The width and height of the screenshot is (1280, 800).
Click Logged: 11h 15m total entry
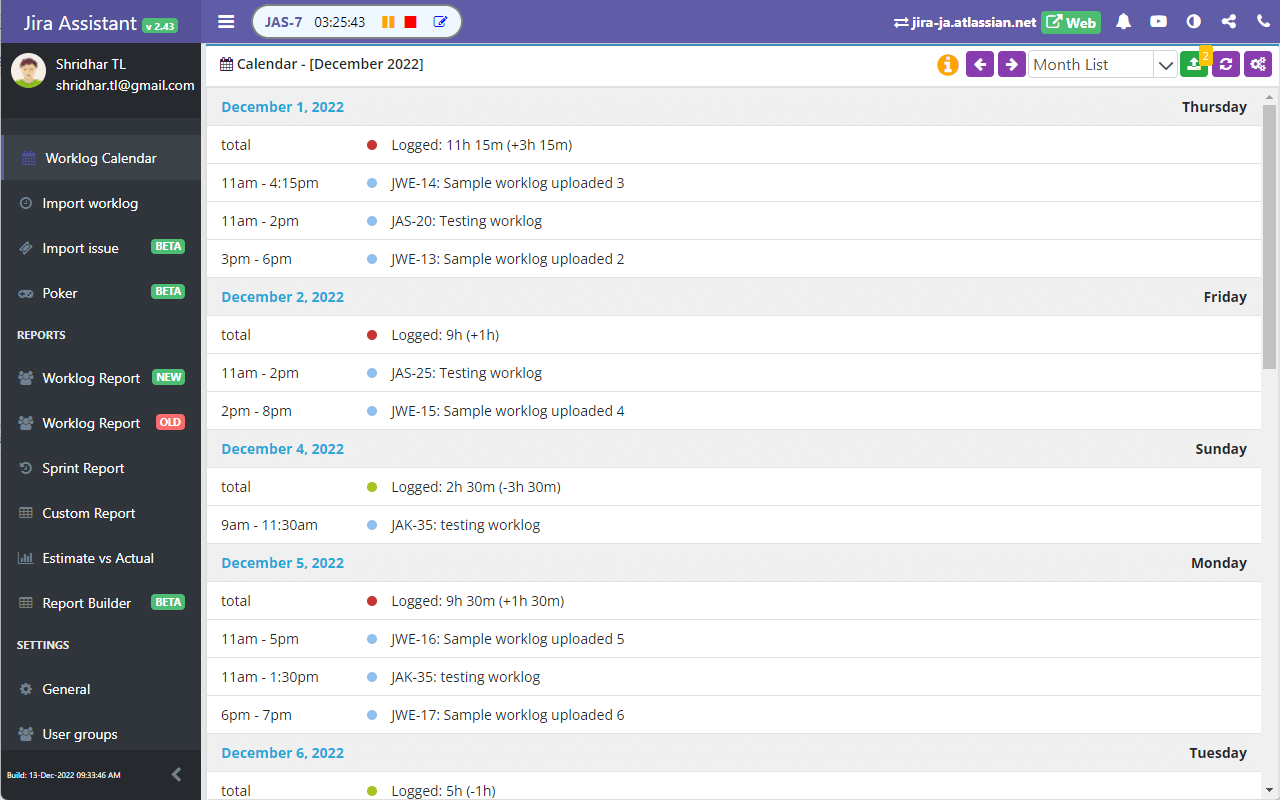pyautogui.click(x=481, y=145)
